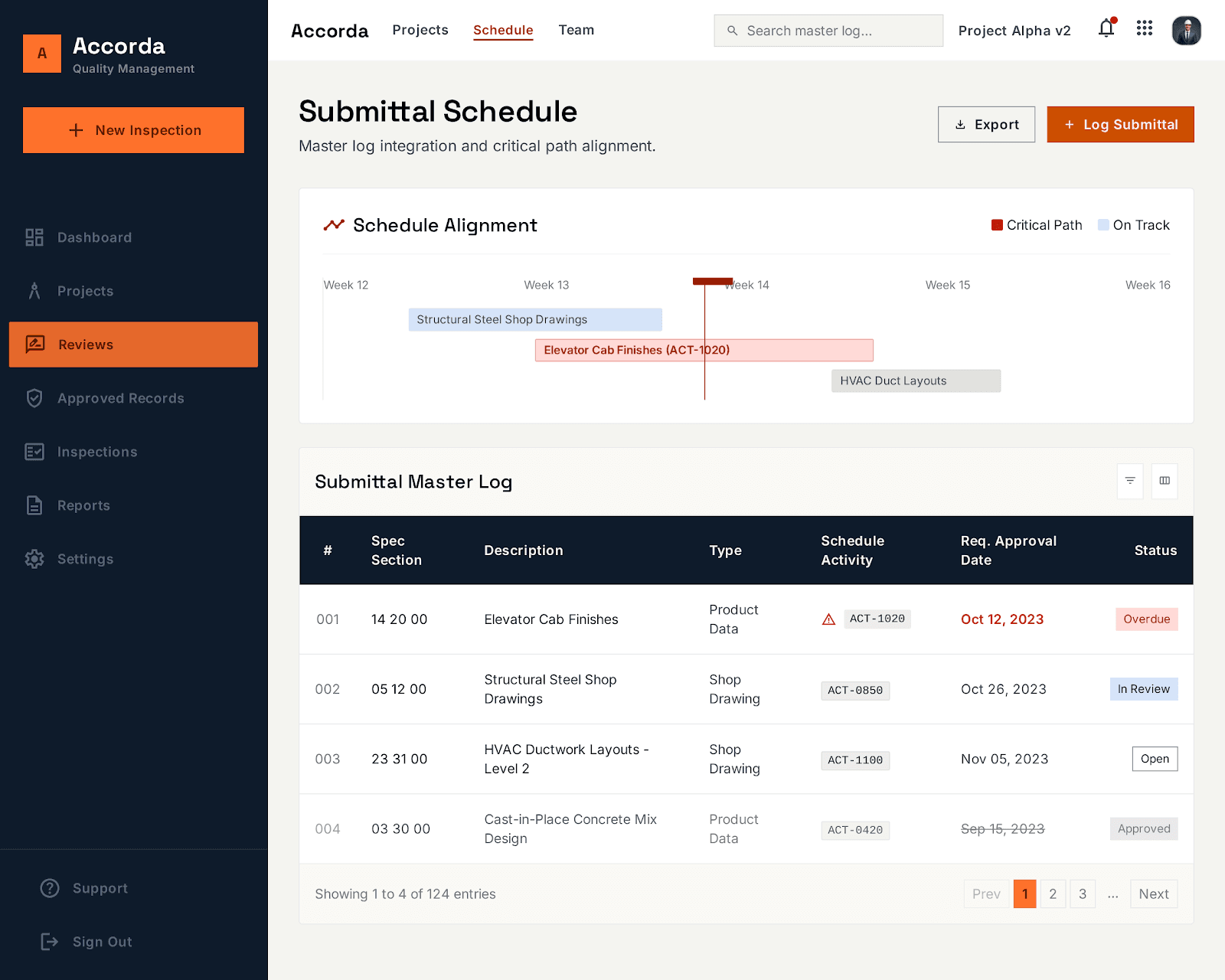Click the ACT-0850 activity tag
Image resolution: width=1225 pixels, height=980 pixels.
tap(855, 691)
